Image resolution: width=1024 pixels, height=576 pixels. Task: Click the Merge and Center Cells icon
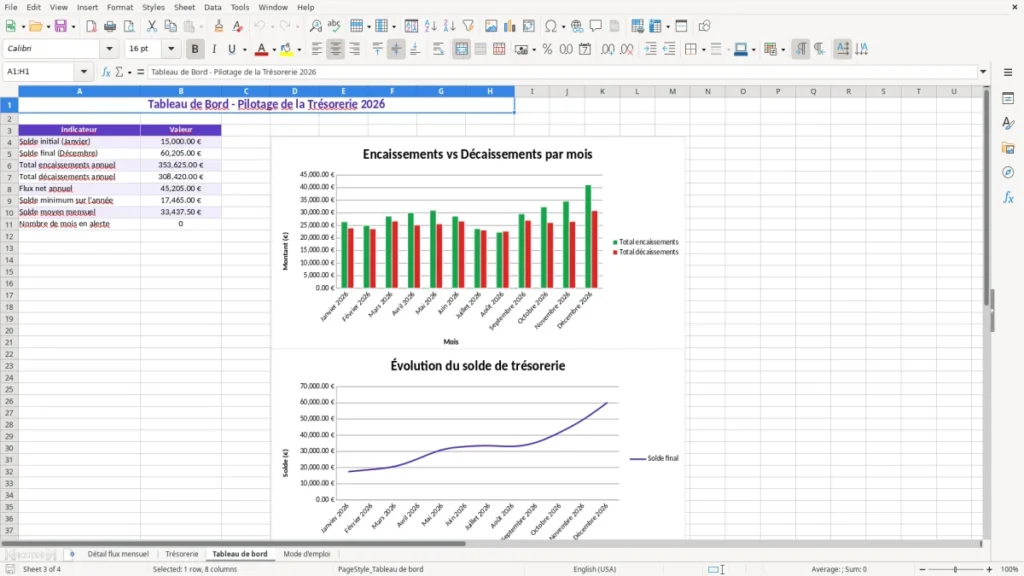pyautogui.click(x=462, y=49)
